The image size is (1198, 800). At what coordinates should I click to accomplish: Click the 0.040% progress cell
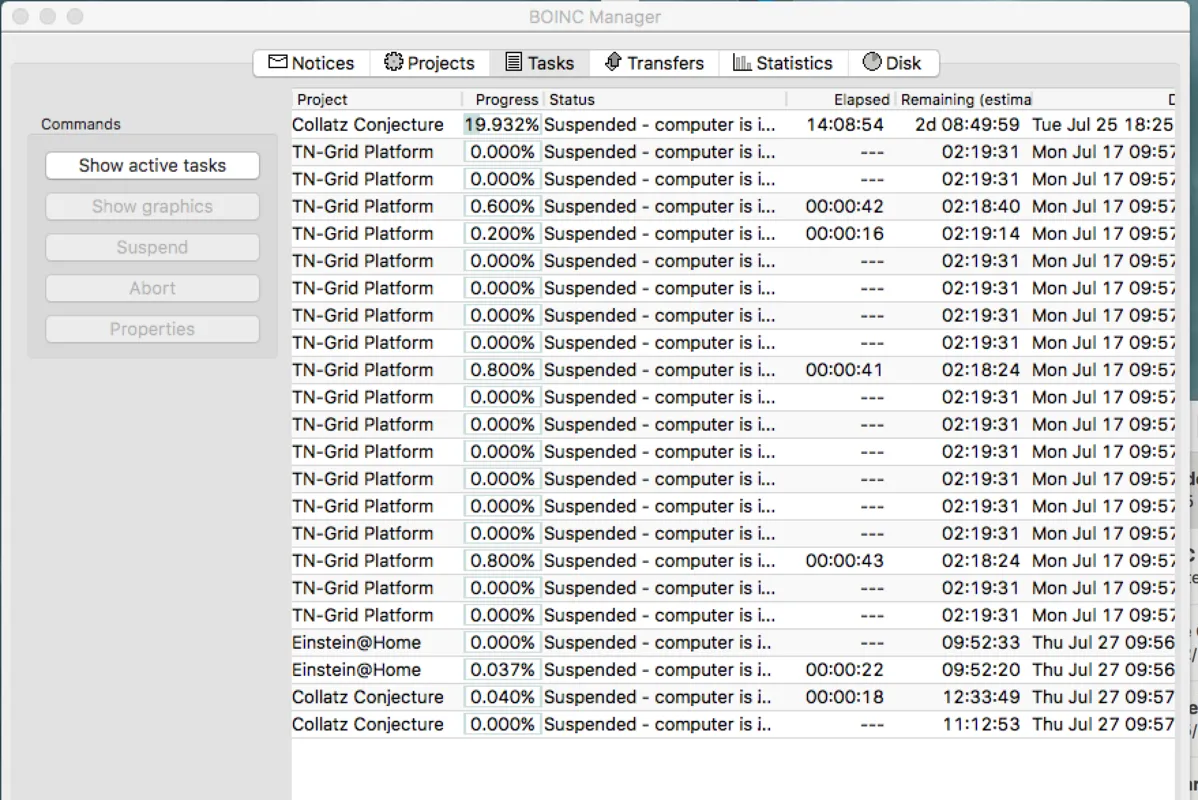pyautogui.click(x=502, y=698)
